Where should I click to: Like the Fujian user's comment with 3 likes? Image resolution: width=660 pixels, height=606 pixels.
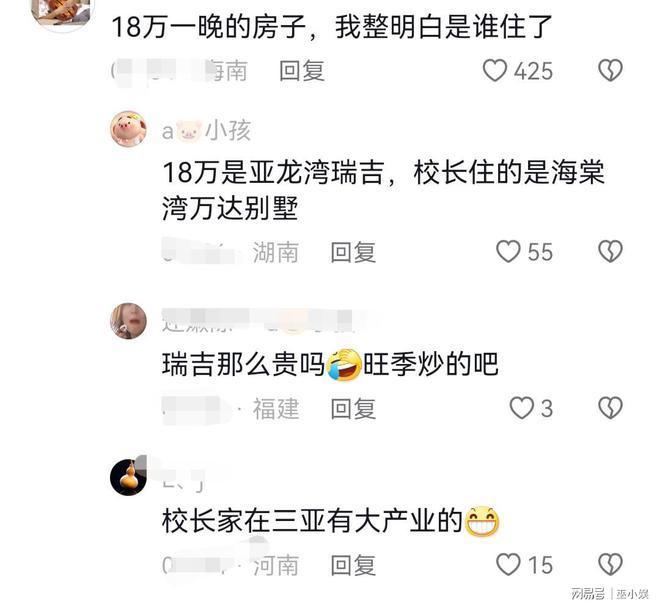coord(522,408)
